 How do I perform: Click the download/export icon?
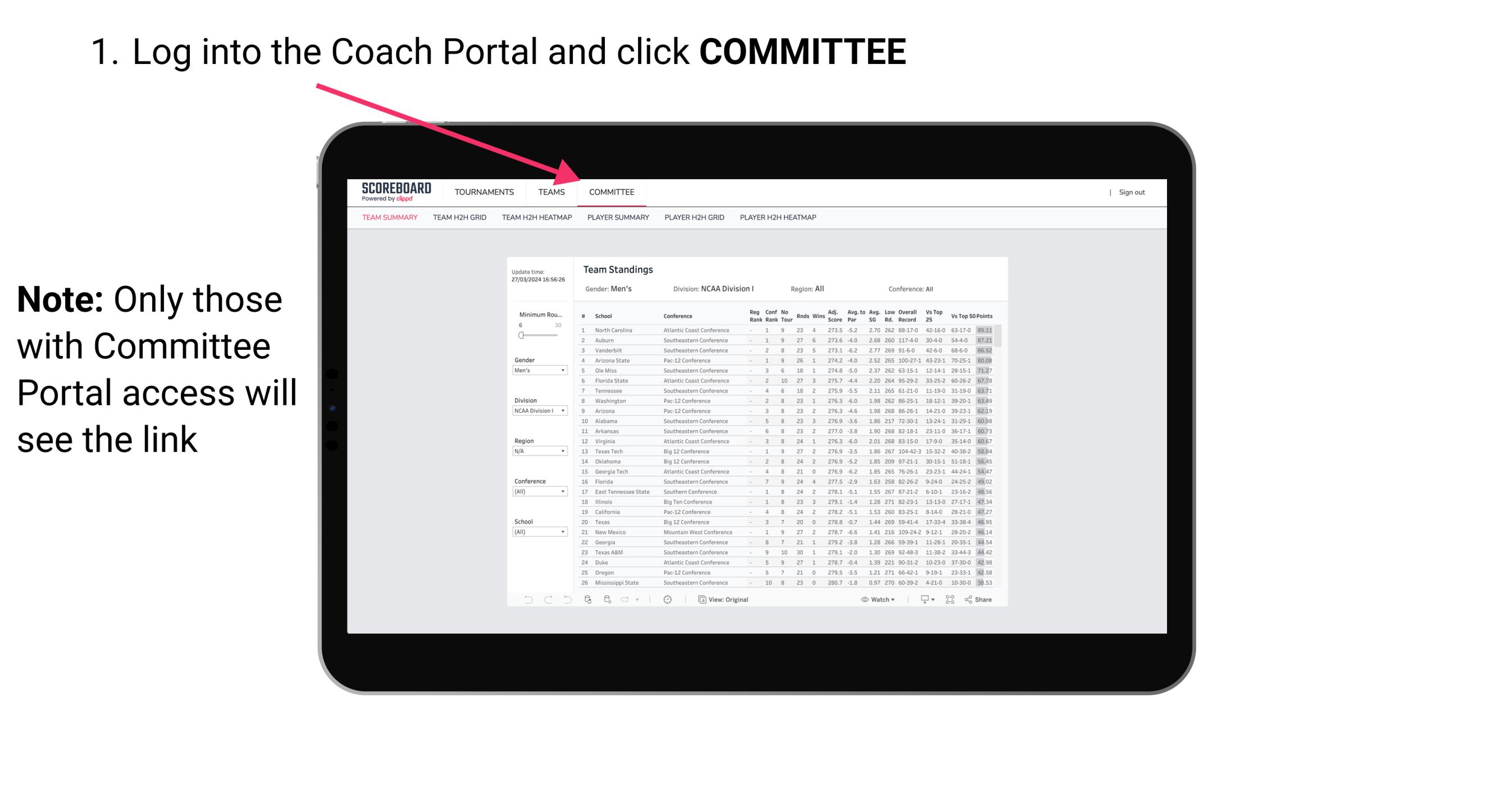pyautogui.click(x=920, y=598)
